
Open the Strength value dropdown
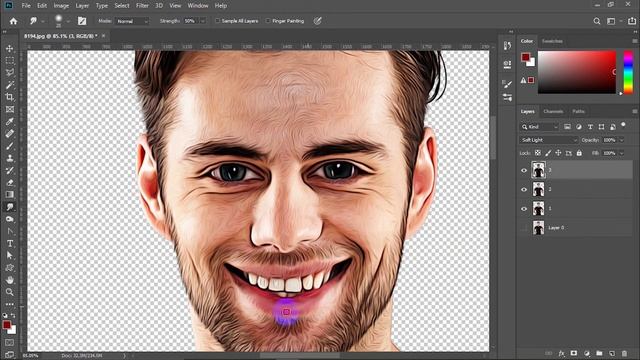[x=202, y=21]
